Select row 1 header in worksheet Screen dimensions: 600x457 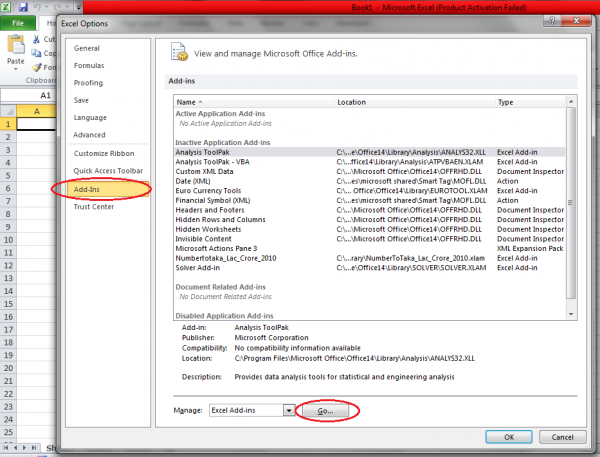point(8,124)
